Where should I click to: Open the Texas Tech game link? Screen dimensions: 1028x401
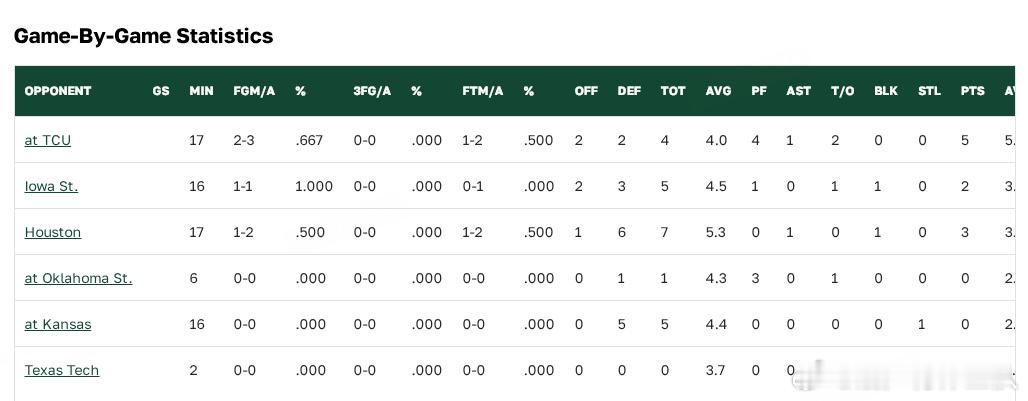62,370
